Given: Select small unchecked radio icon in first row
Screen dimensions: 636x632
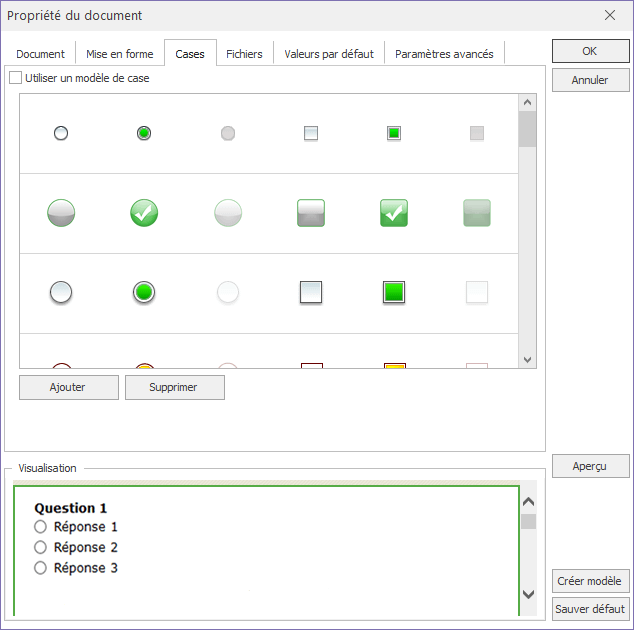Looking at the screenshot, I should (x=61, y=133).
